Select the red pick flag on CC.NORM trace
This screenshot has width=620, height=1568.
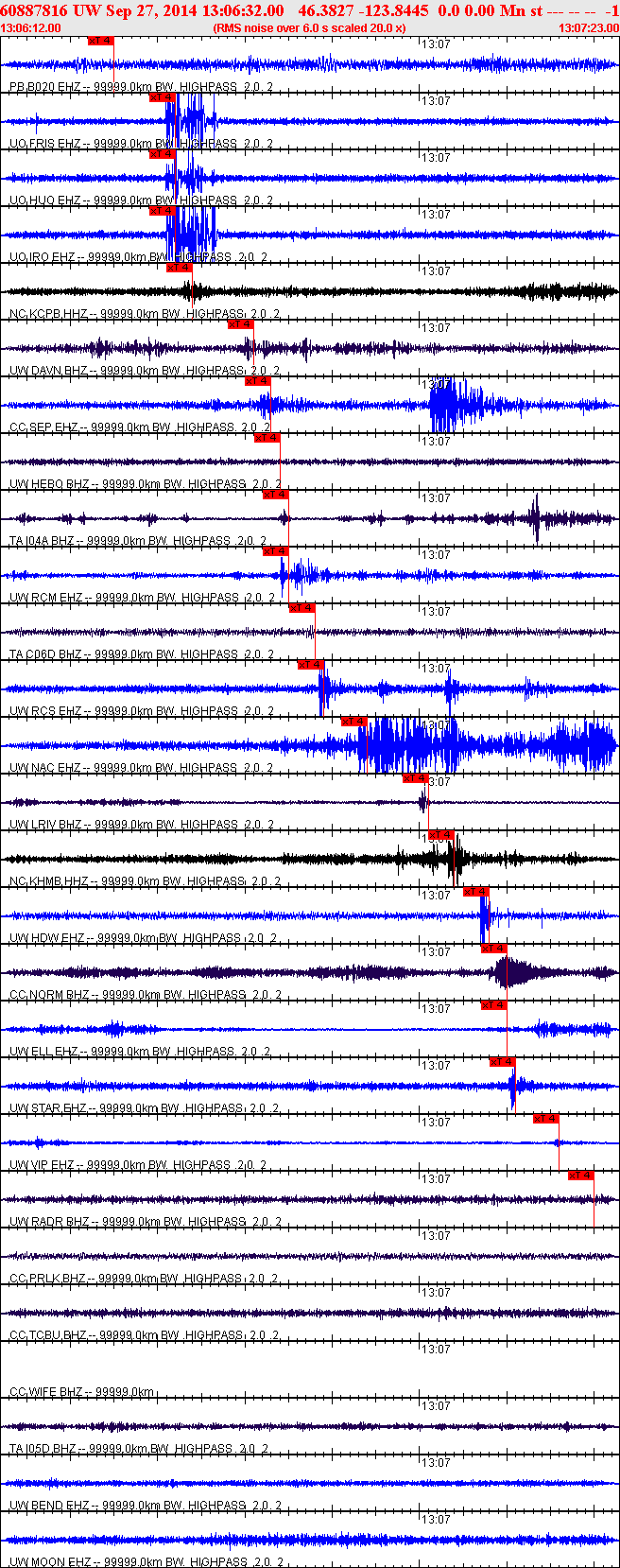tap(494, 949)
